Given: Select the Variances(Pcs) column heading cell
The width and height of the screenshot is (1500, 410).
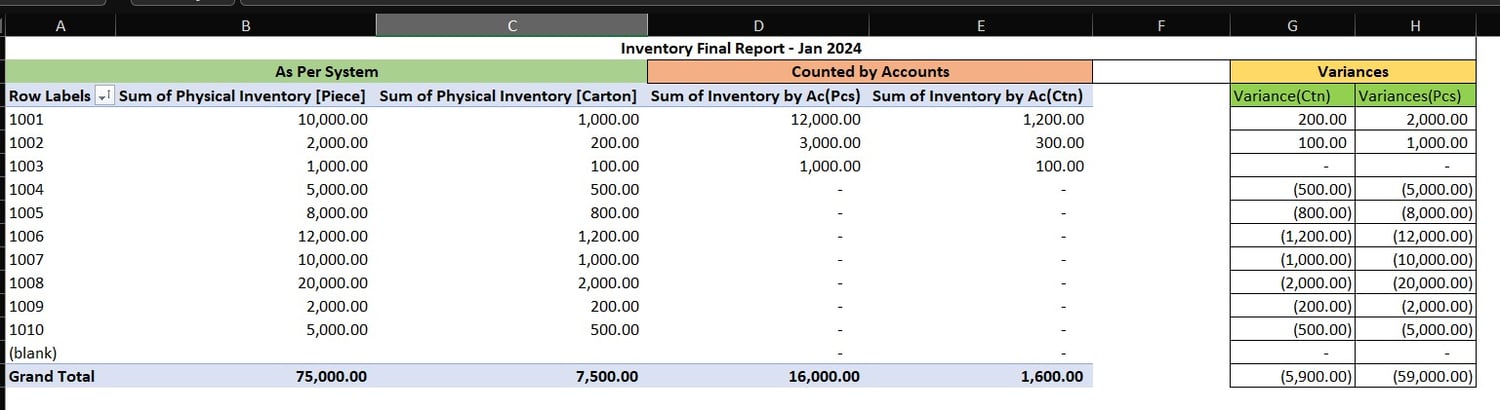Looking at the screenshot, I should [x=1415, y=96].
